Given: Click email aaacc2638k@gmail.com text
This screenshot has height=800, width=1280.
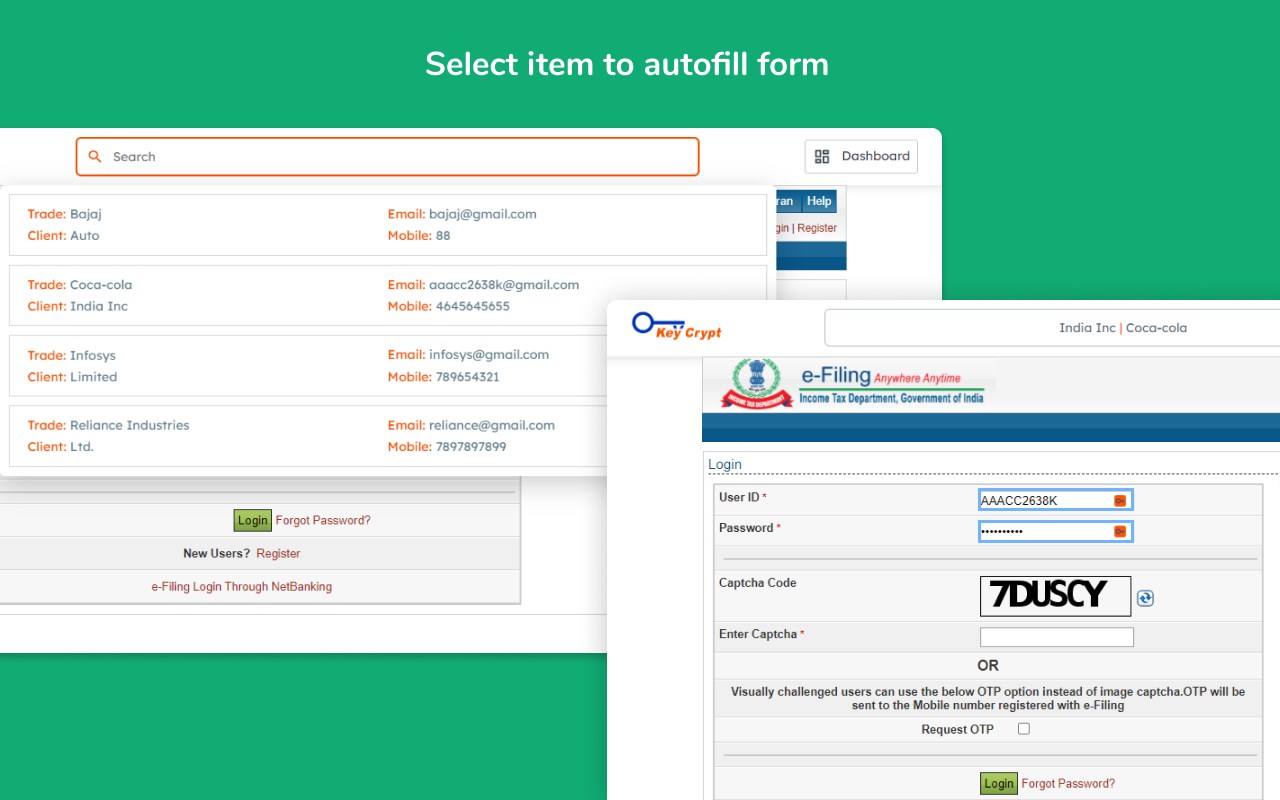Looking at the screenshot, I should [504, 285].
